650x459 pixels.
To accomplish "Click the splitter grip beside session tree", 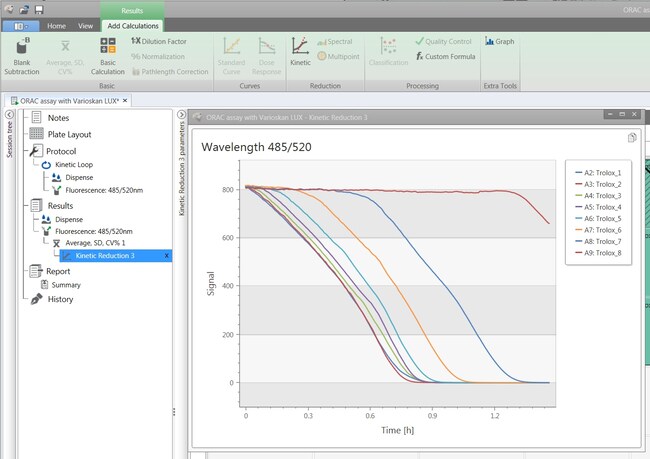I will (174, 412).
